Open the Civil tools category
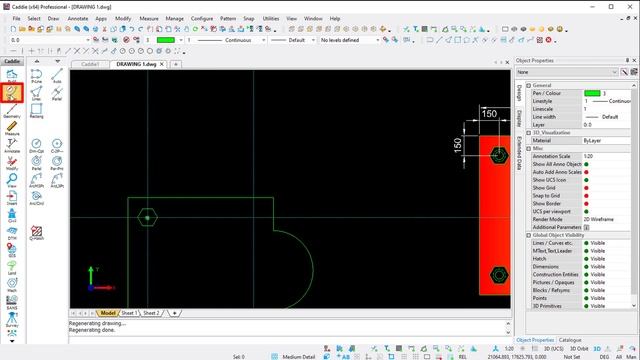640x360 pixels. (12, 215)
